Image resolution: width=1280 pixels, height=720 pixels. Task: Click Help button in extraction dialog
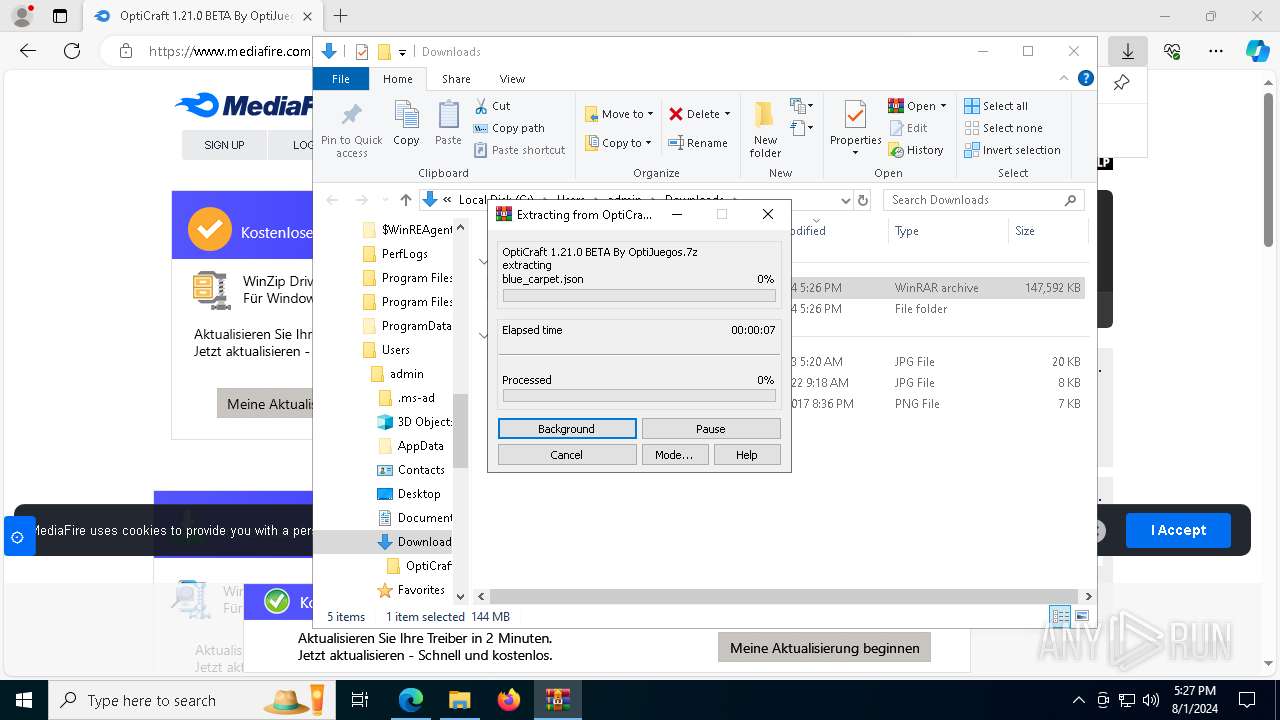pyautogui.click(x=747, y=454)
